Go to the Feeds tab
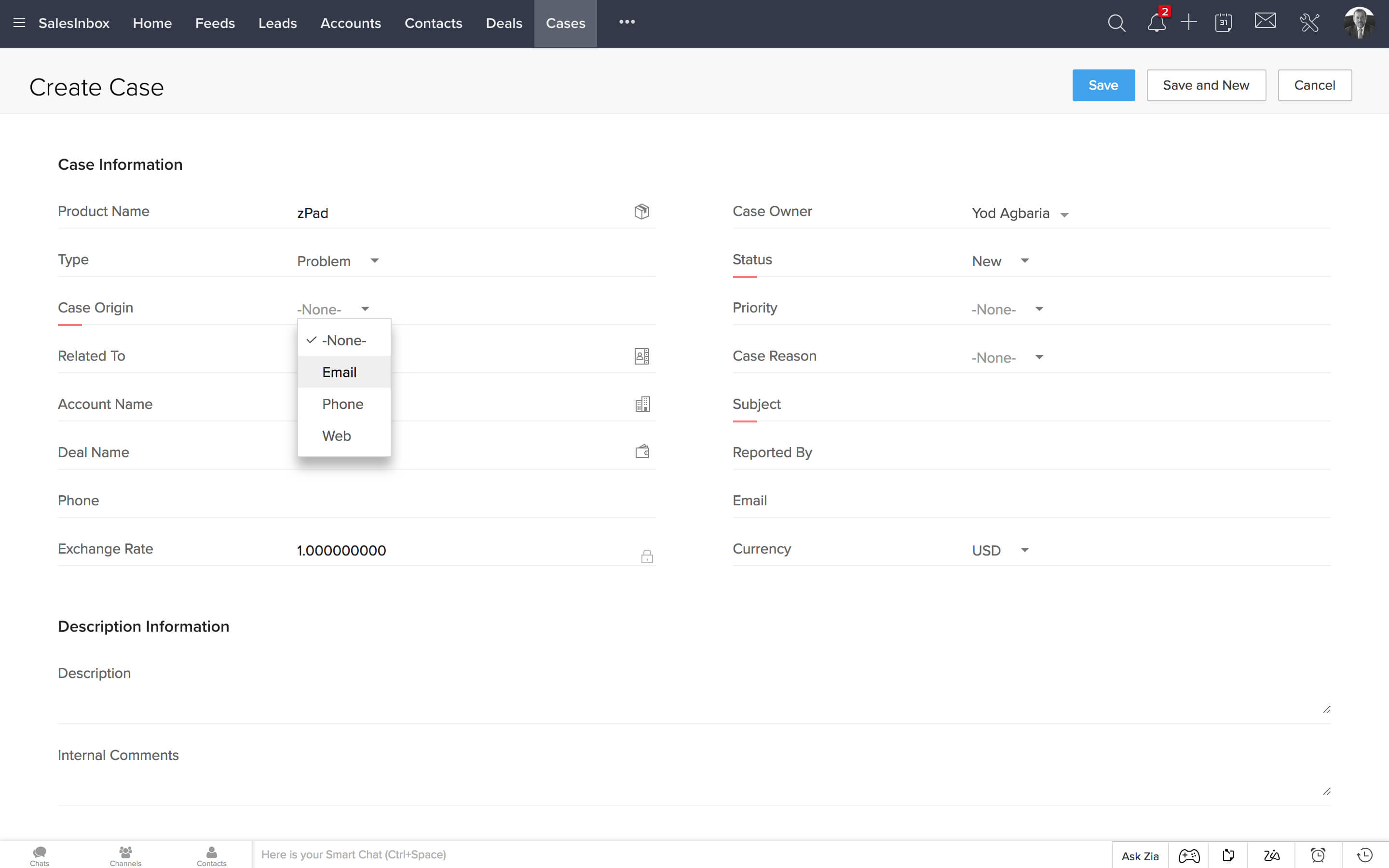 [x=215, y=23]
